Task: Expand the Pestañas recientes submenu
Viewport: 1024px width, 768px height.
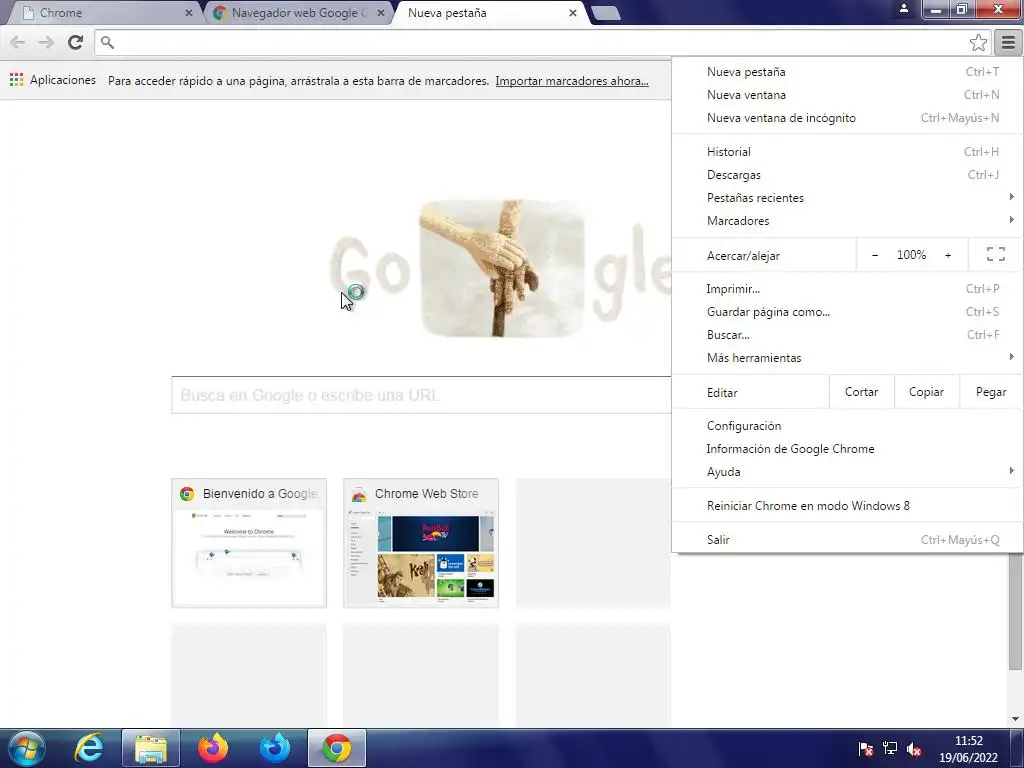Action: pyautogui.click(x=847, y=197)
